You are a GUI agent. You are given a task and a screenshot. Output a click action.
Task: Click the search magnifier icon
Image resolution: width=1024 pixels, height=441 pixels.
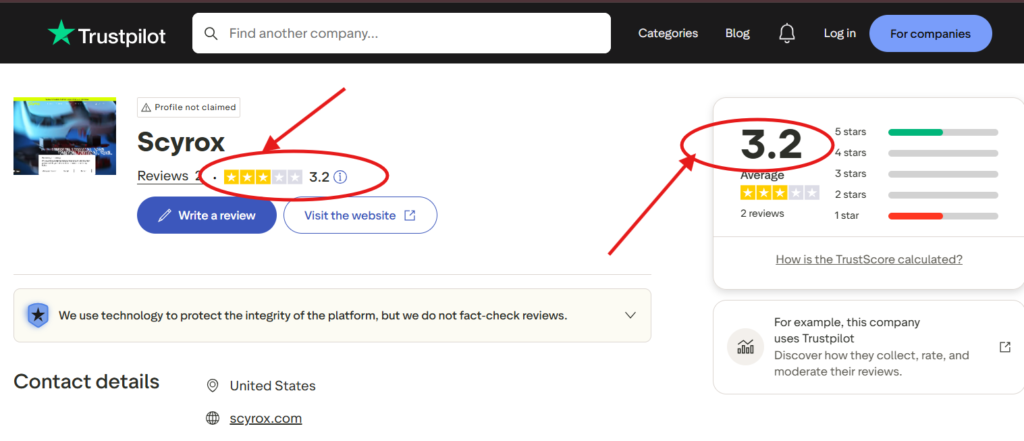(x=211, y=33)
